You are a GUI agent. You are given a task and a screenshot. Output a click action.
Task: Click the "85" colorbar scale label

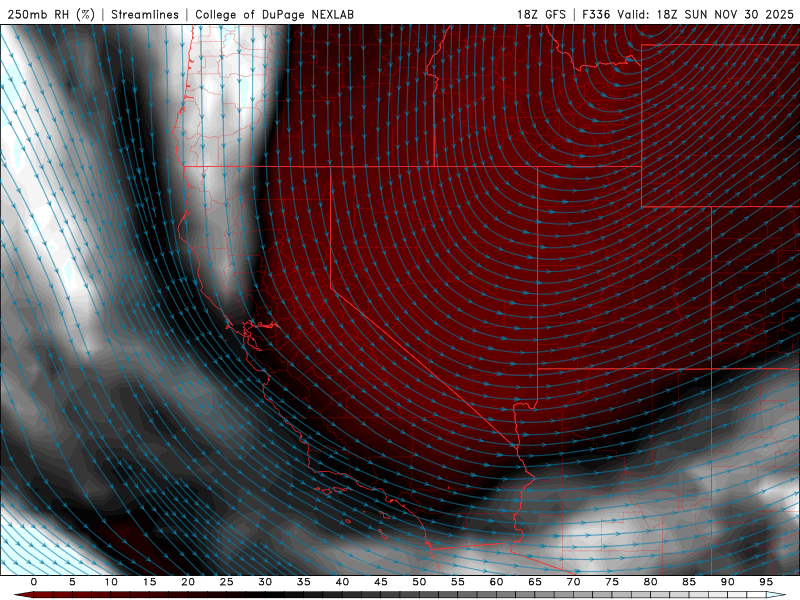pyautogui.click(x=689, y=582)
